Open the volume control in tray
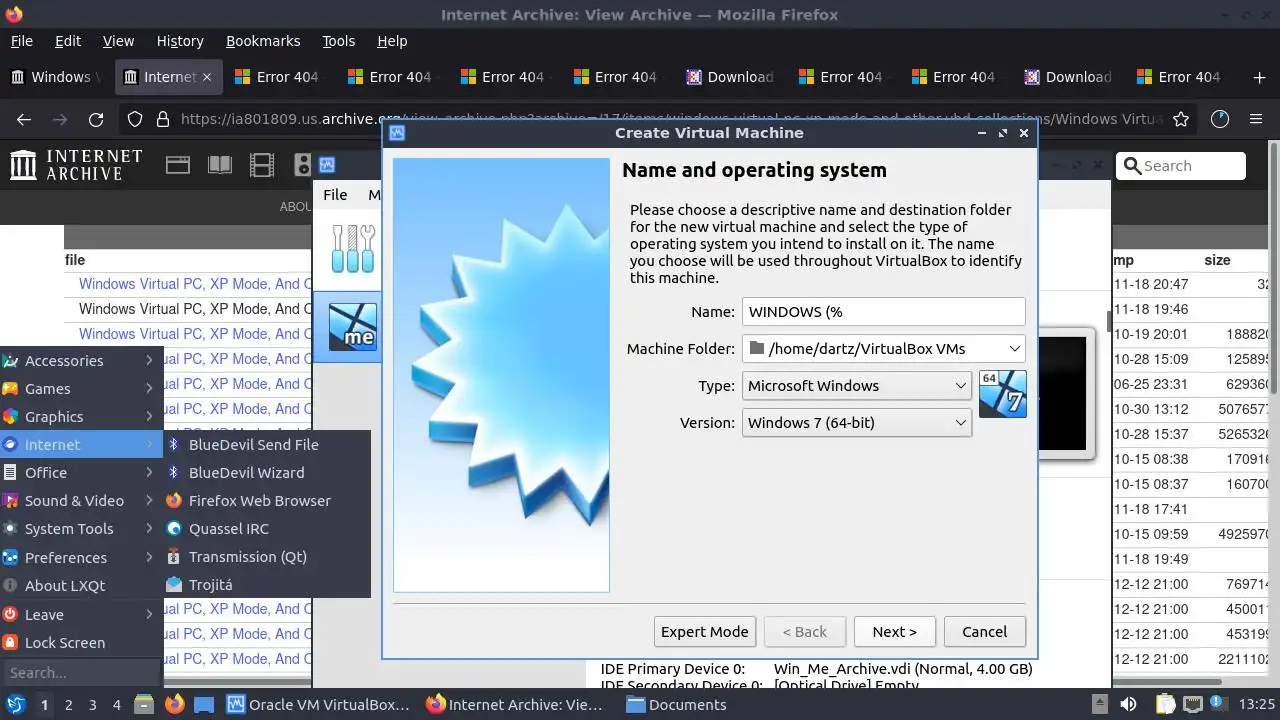This screenshot has height=720, width=1280. (x=1127, y=704)
